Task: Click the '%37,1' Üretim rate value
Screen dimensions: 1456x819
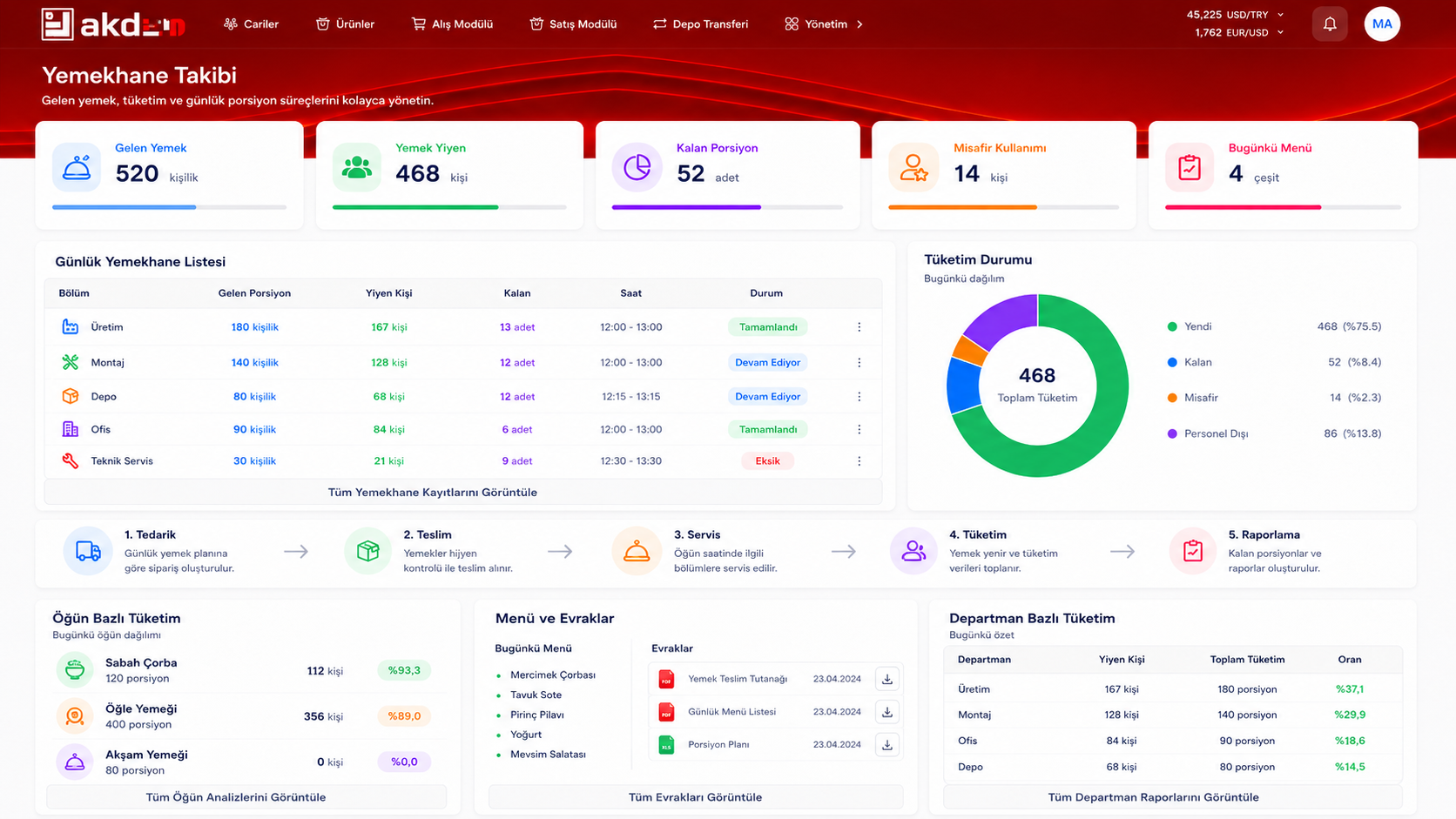Action: (1350, 689)
